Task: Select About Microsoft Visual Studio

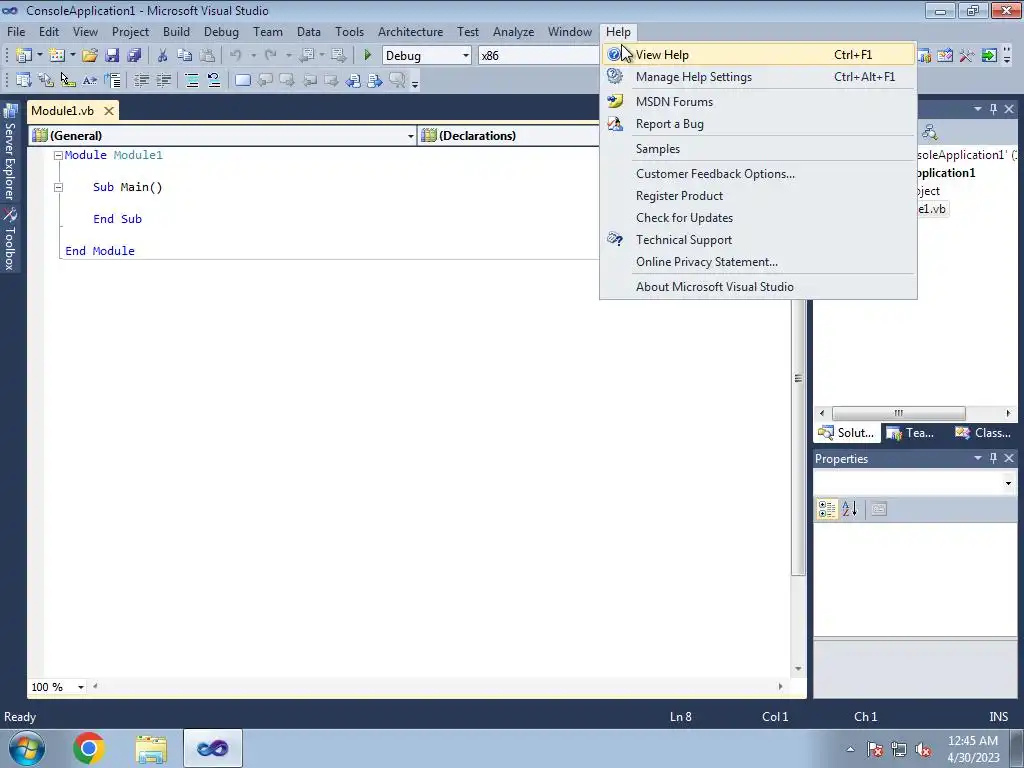Action: point(758,287)
